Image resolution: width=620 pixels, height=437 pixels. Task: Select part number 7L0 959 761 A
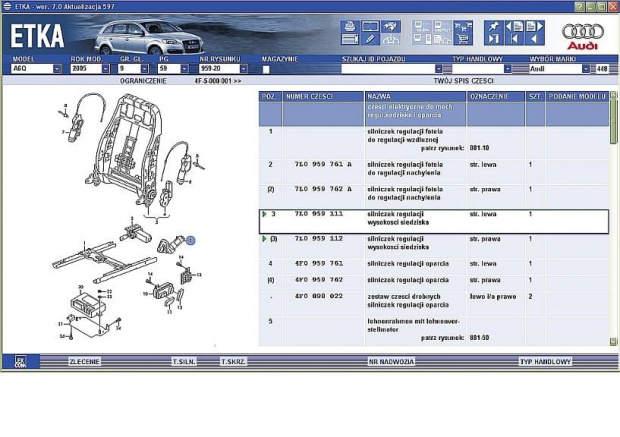pos(323,165)
